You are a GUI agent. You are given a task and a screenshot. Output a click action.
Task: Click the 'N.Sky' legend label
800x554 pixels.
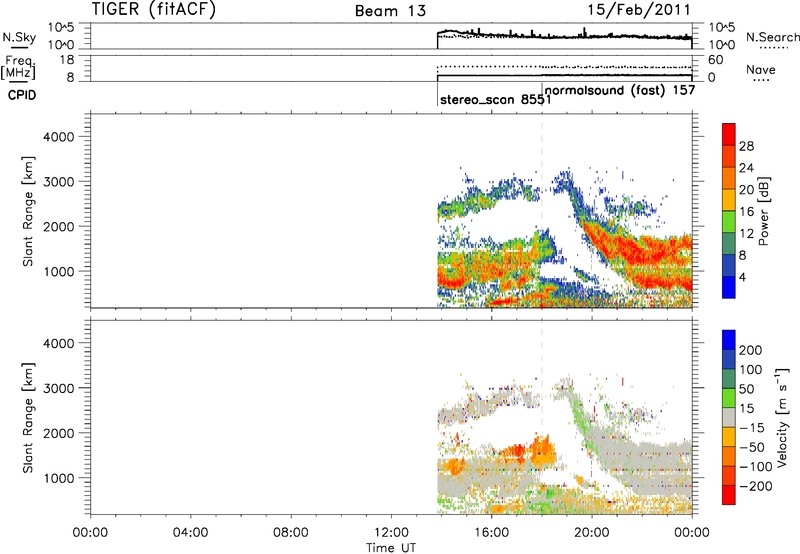tap(19, 37)
